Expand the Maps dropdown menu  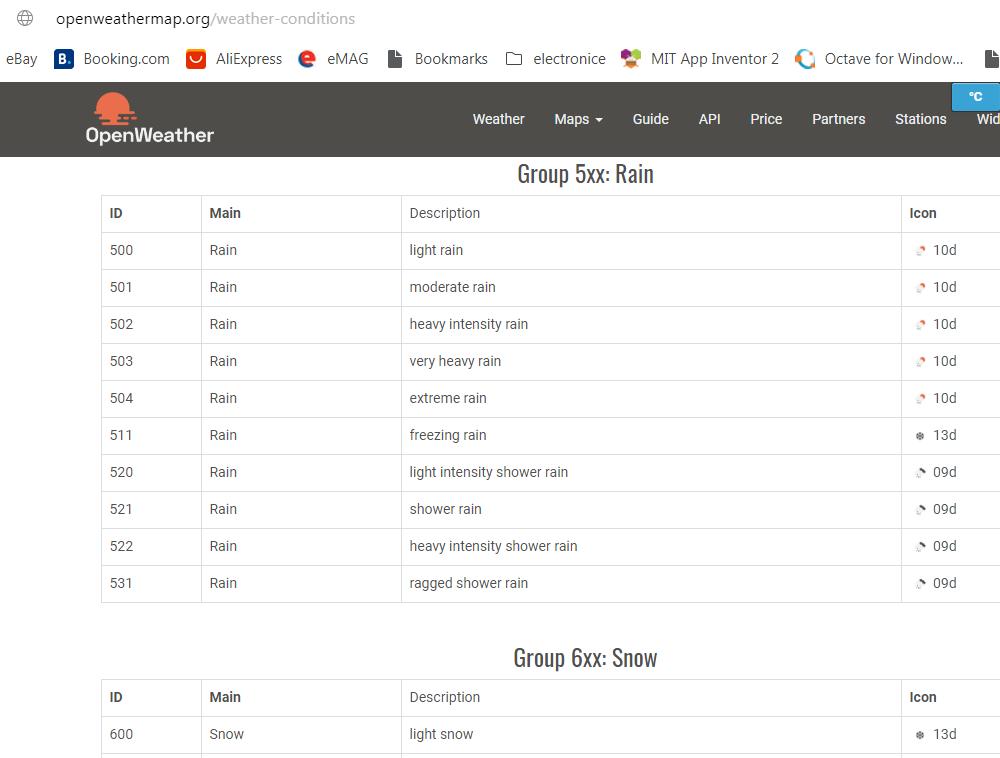pos(578,119)
